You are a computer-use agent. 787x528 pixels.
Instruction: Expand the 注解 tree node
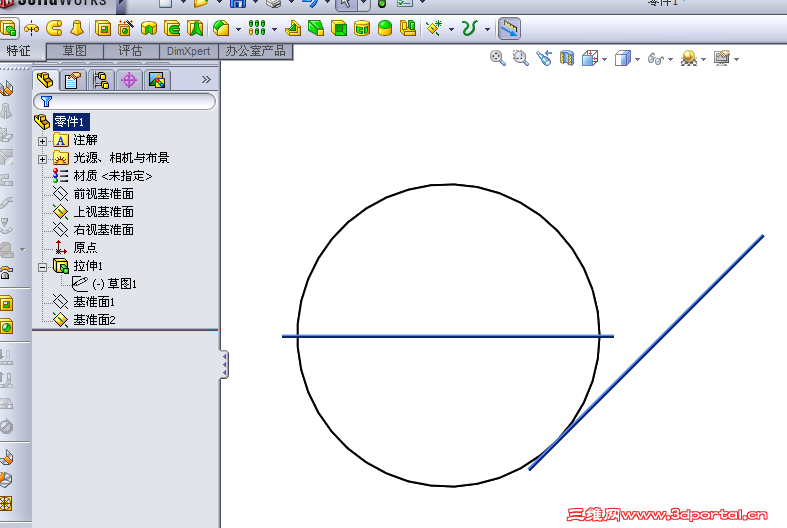[43, 141]
